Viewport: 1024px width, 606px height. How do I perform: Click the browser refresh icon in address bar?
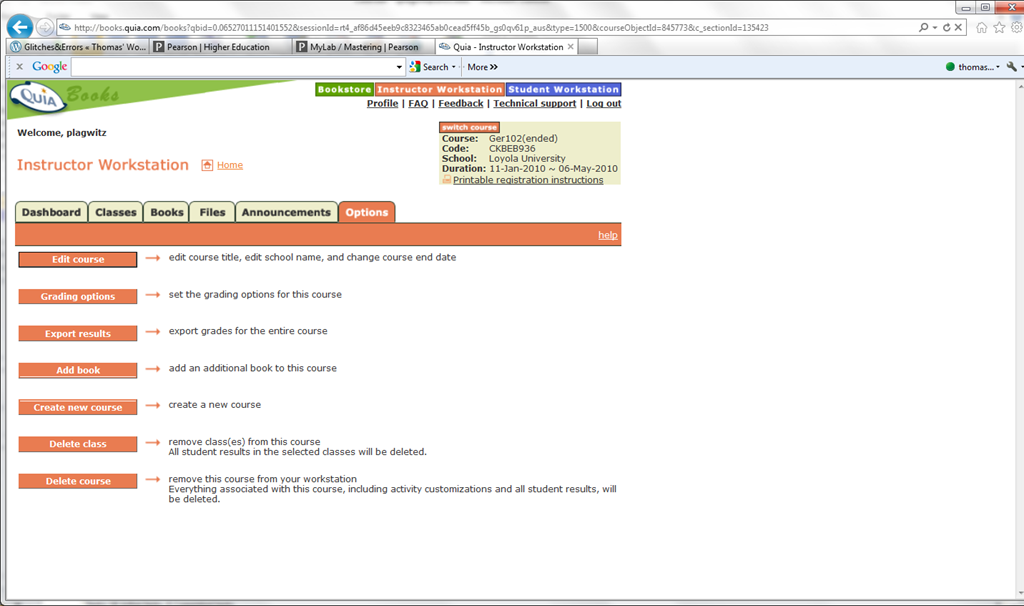945,27
